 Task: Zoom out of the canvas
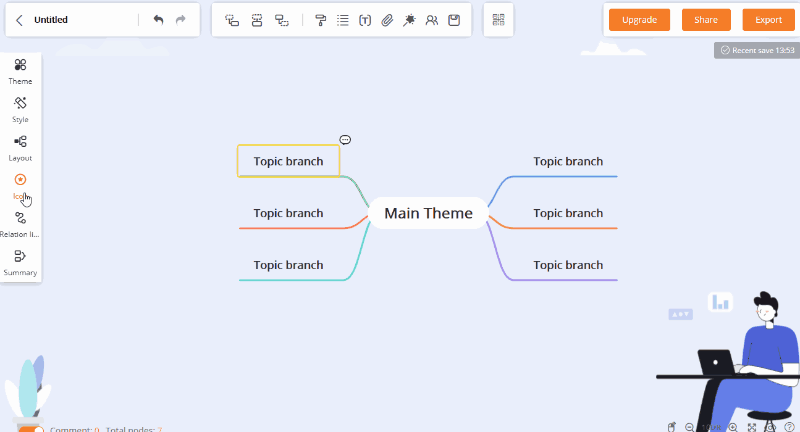(689, 427)
